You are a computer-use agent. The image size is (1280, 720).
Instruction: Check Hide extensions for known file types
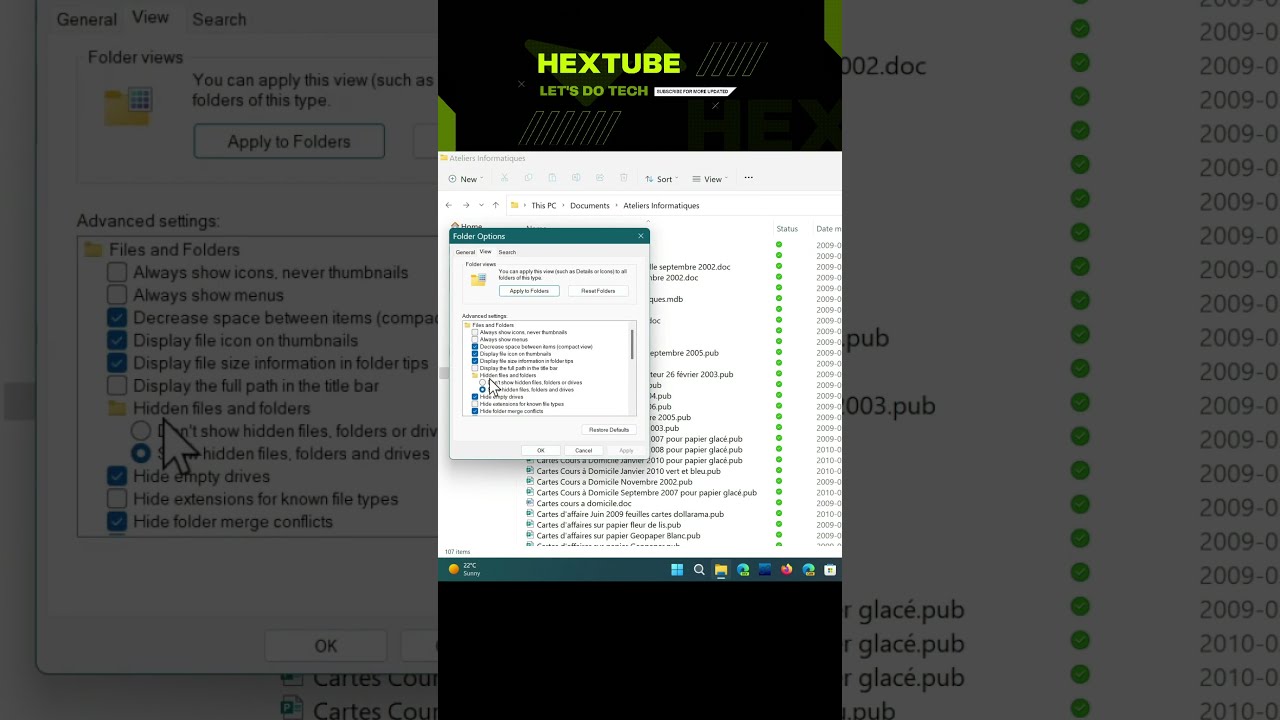475,404
